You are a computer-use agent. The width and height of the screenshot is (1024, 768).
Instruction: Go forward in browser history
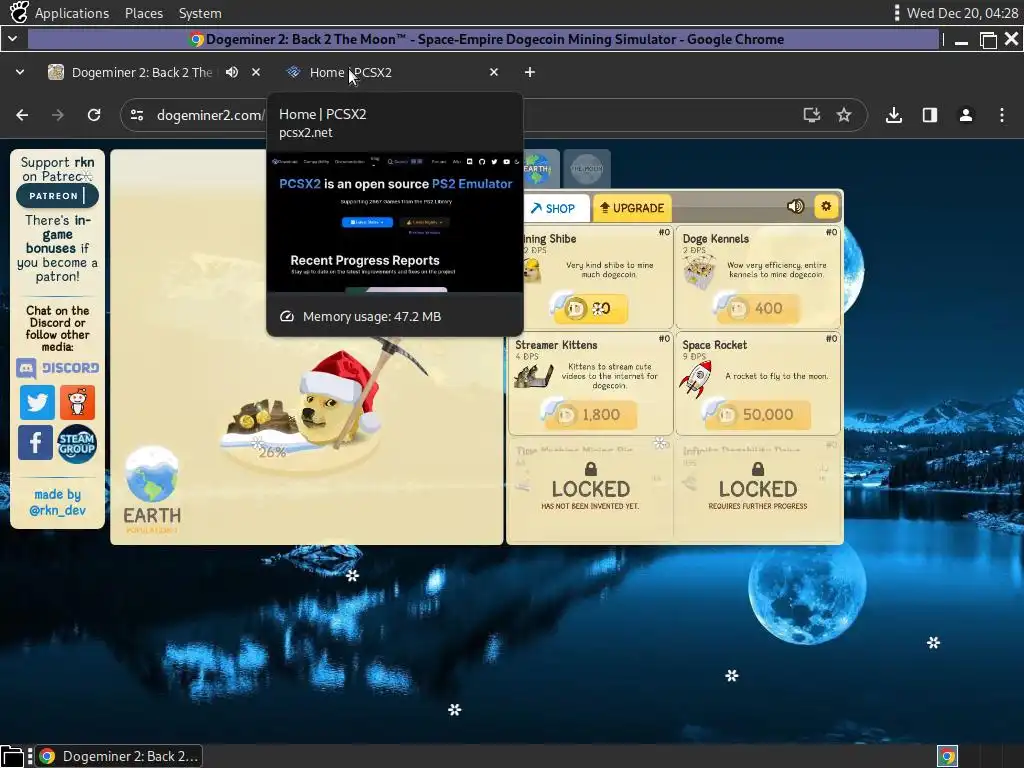pos(58,115)
